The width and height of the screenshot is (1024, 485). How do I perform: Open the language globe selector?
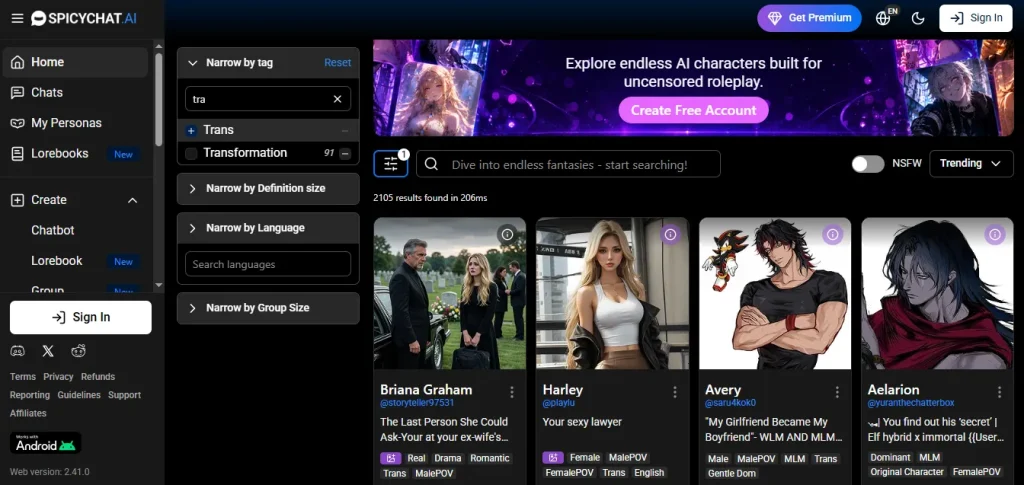tap(884, 18)
